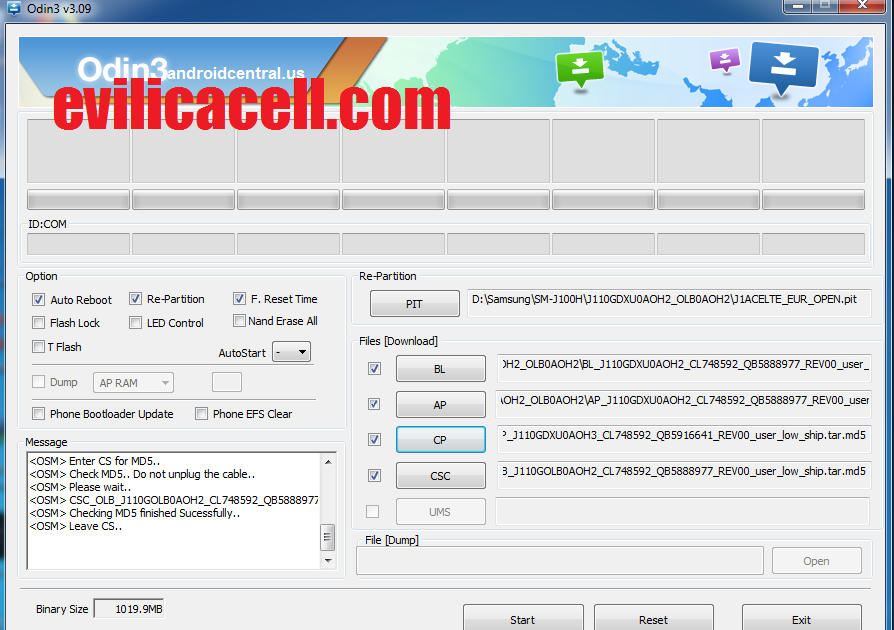The width and height of the screenshot is (894, 630).
Task: Click the UMS file button
Action: (x=441, y=511)
